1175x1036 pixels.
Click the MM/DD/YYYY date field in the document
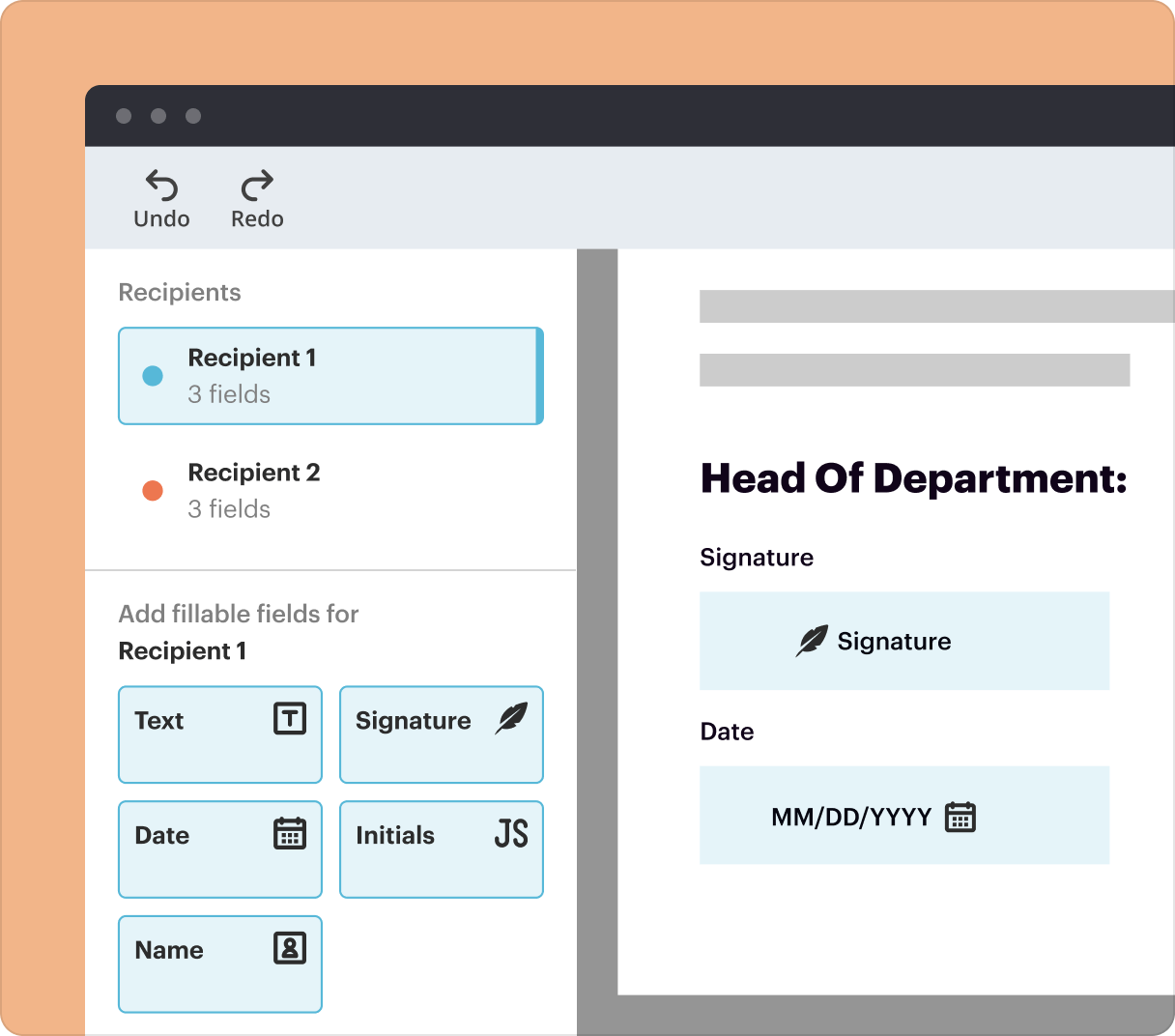pyautogui.click(x=903, y=816)
